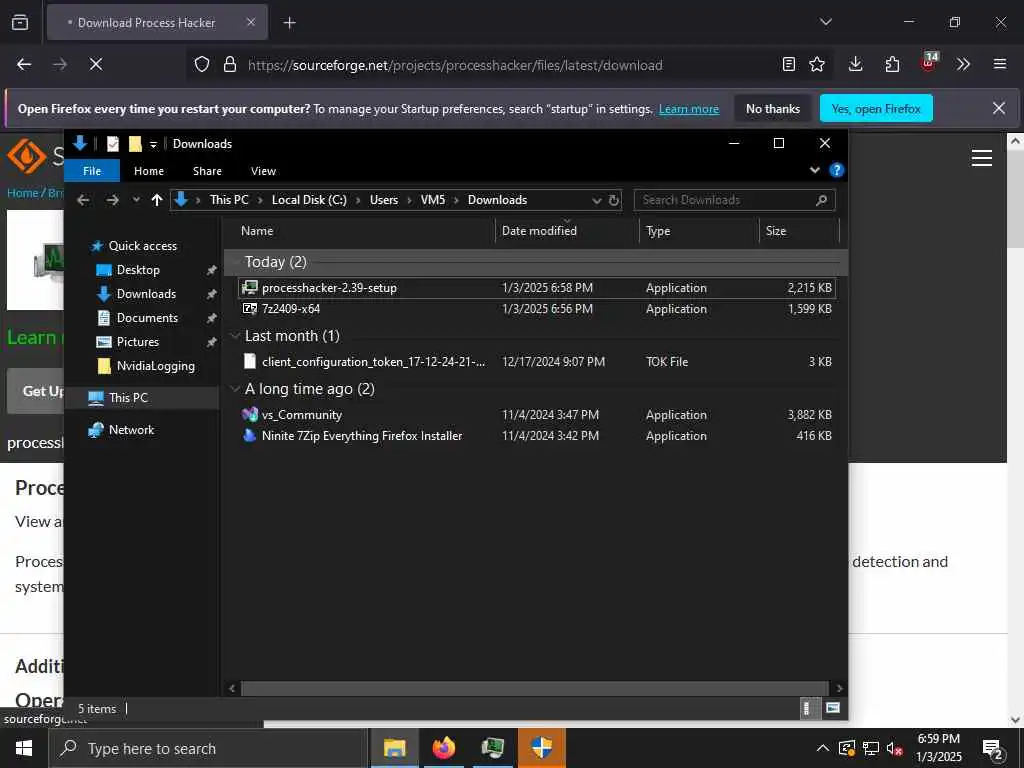The image size is (1024, 768).
Task: Customize Quick Access Toolbar dropdown arrow
Action: point(153,144)
